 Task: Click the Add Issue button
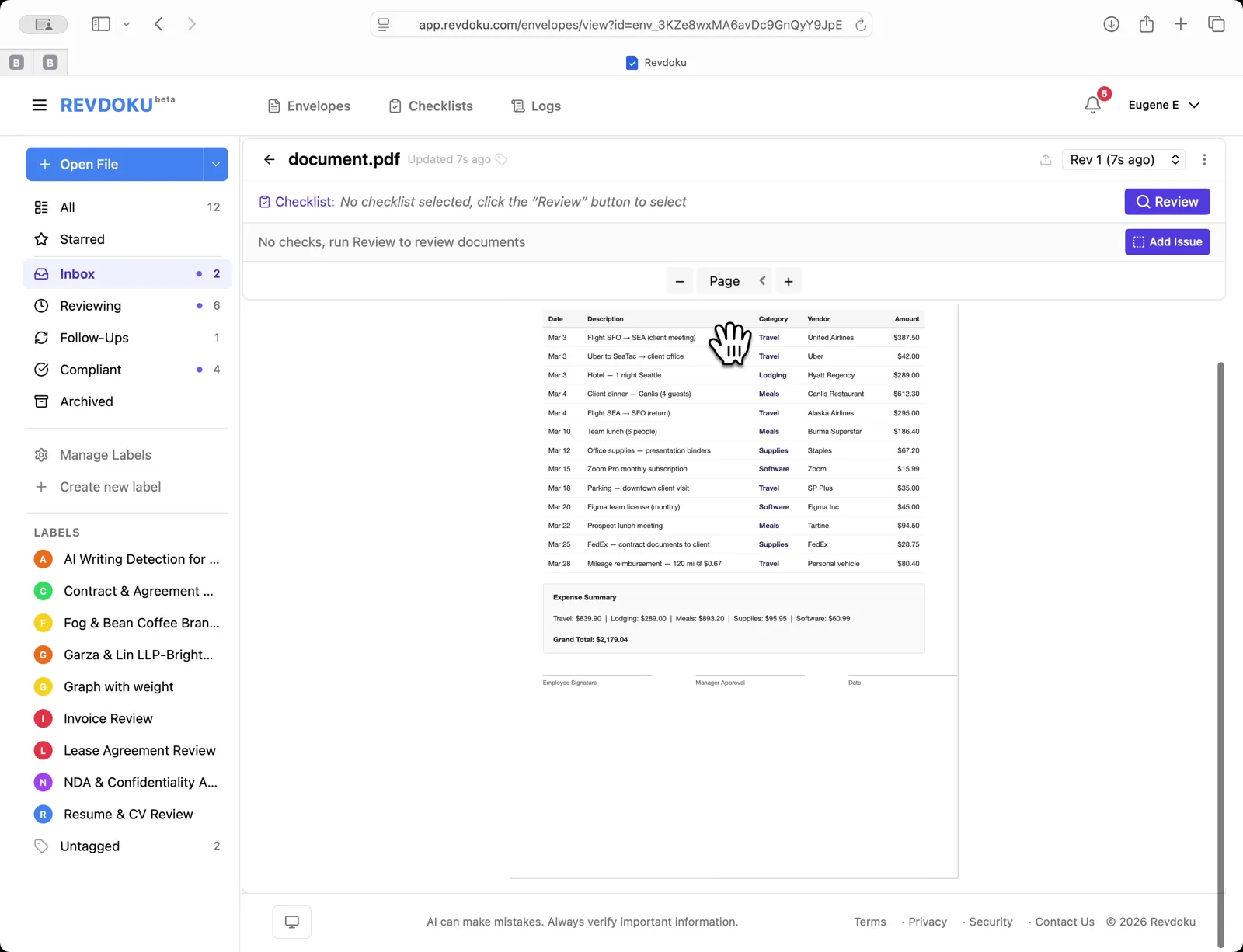[1167, 241]
